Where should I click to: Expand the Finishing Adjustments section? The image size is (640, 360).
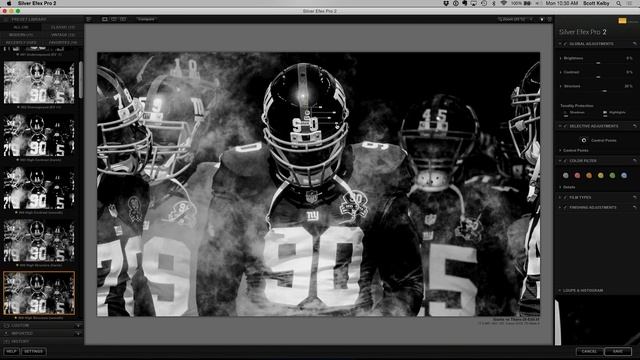pos(560,207)
